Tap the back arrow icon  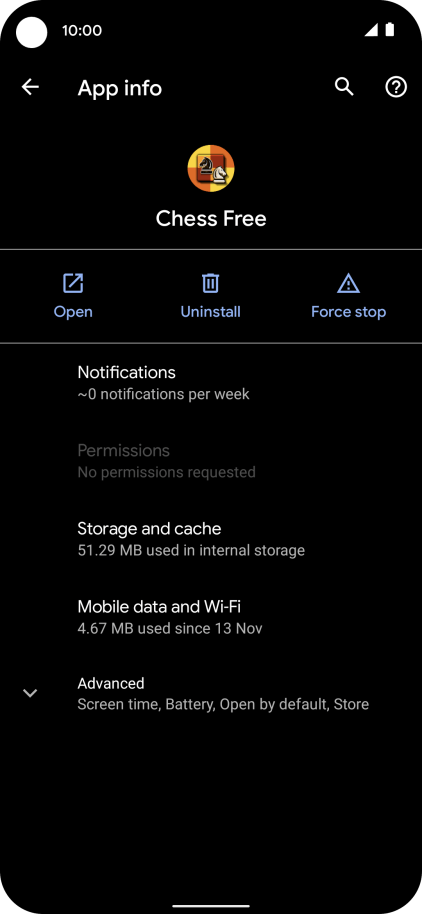tap(30, 87)
